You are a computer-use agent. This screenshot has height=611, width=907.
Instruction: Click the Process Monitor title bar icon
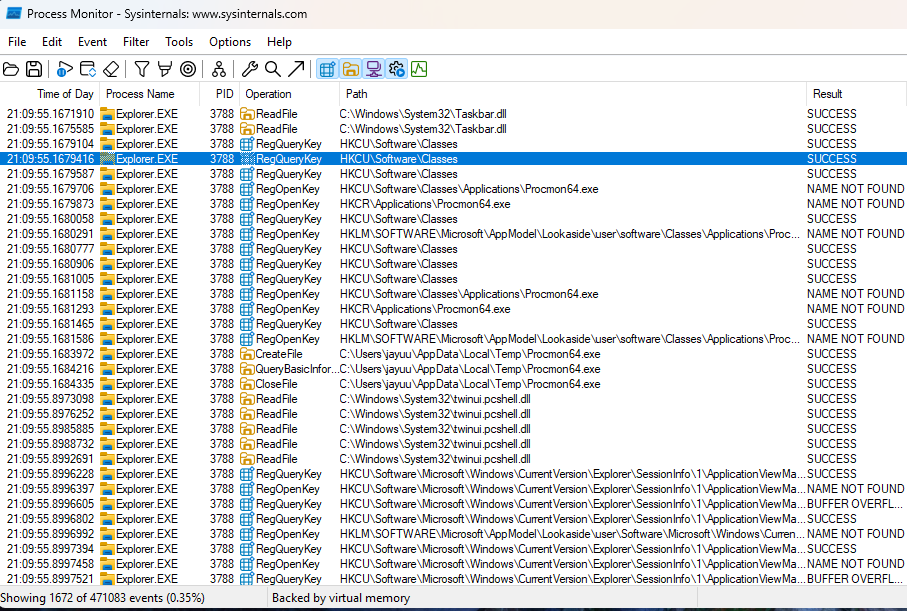[x=13, y=13]
